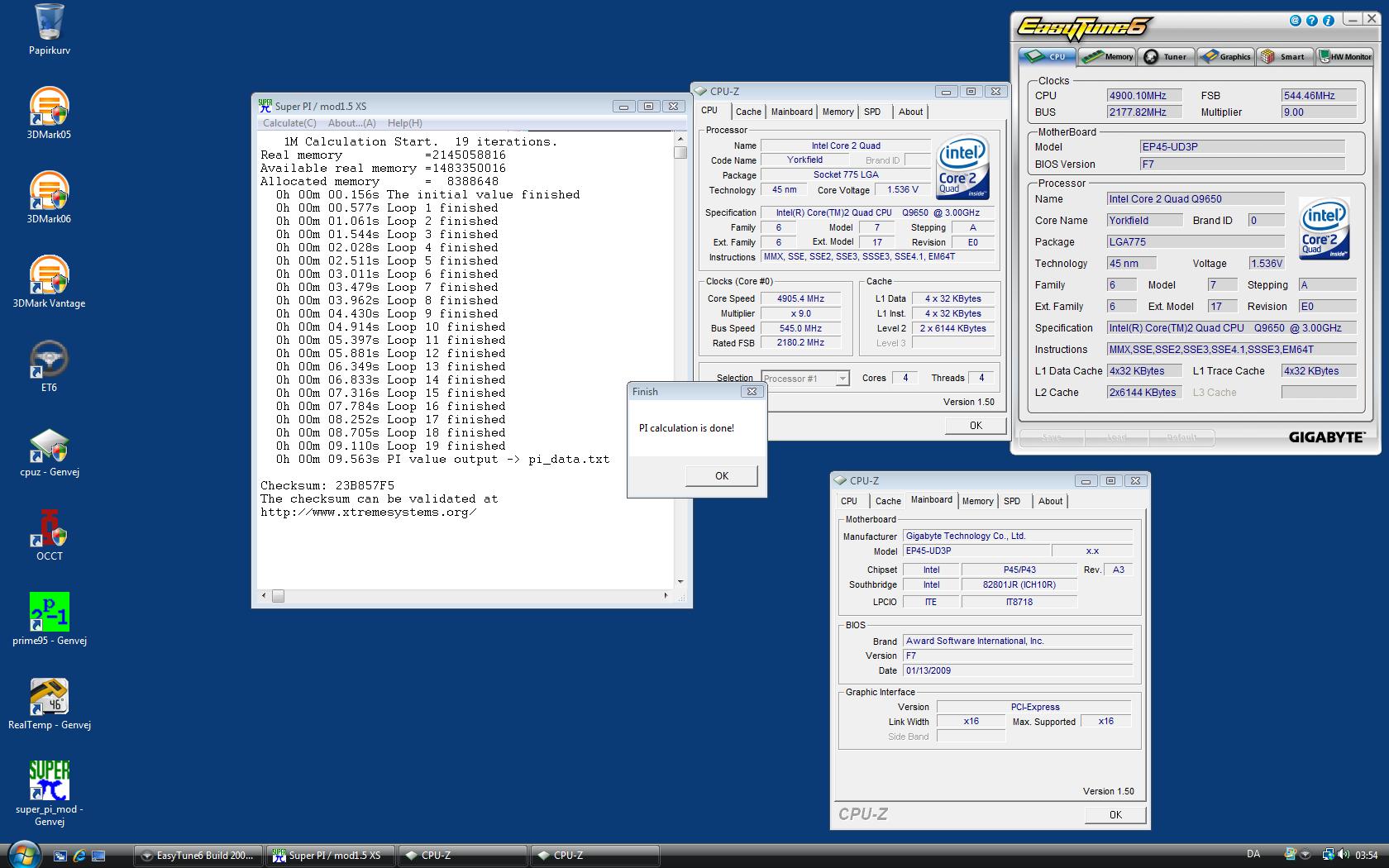Click Super PI scroll down arrow
The width and height of the screenshot is (1389, 868).
[x=680, y=581]
